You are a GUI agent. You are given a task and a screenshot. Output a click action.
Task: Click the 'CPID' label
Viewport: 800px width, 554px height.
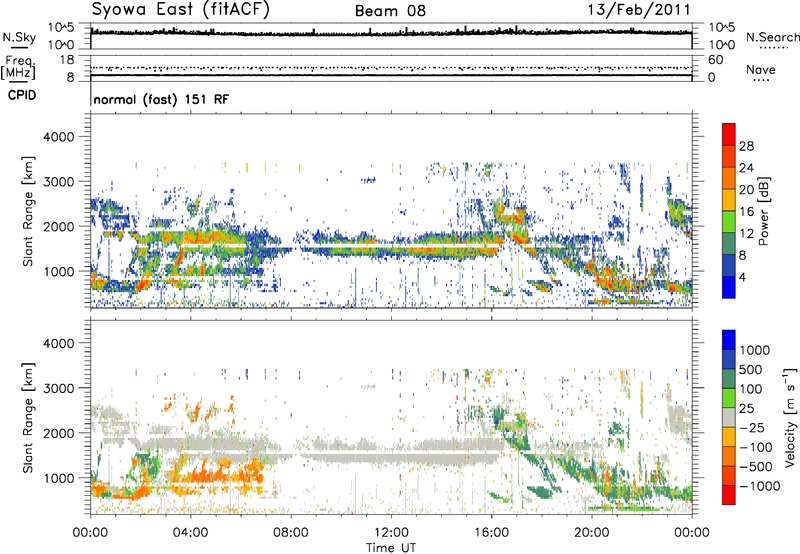[21, 95]
